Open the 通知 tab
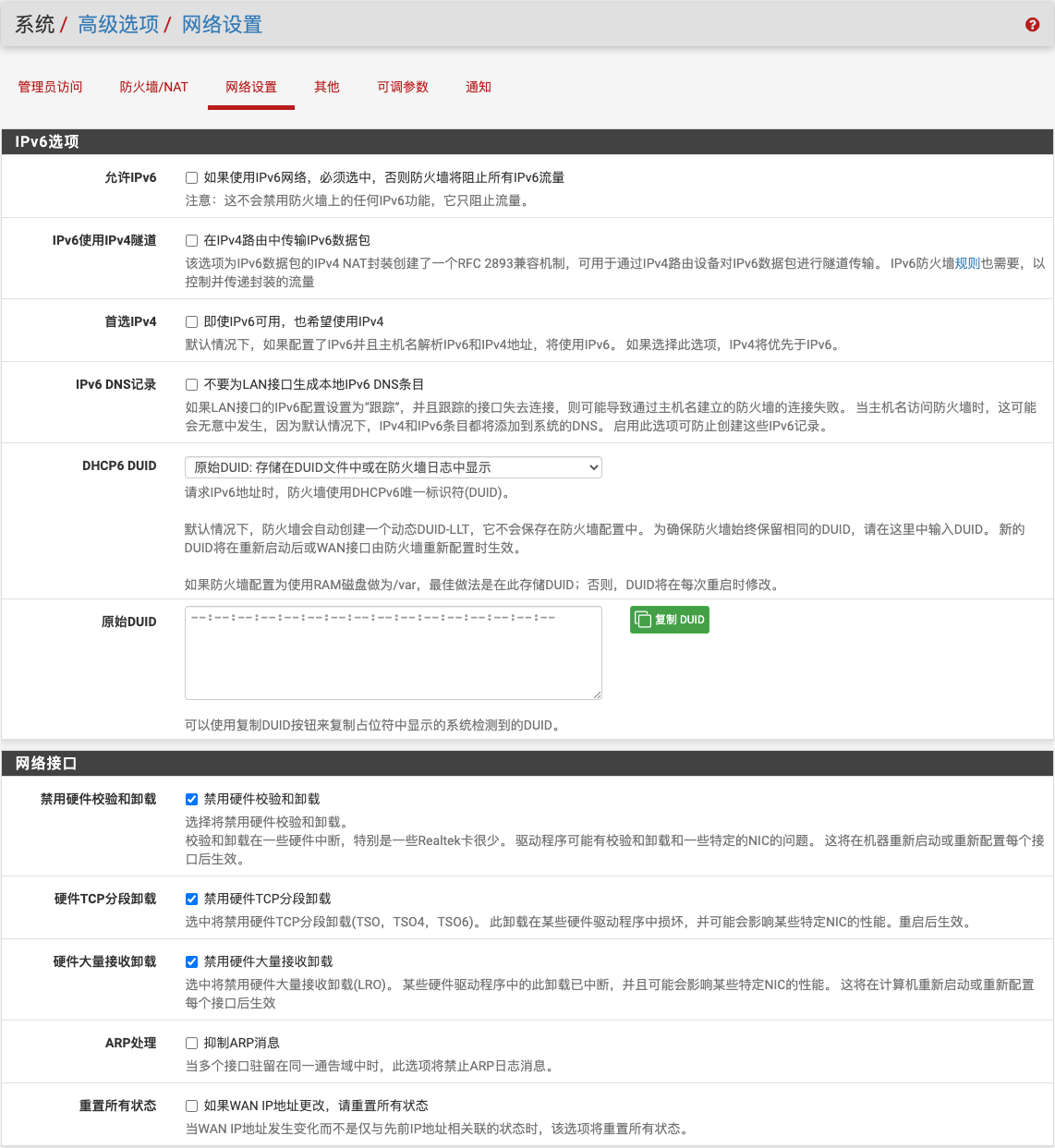 (478, 87)
